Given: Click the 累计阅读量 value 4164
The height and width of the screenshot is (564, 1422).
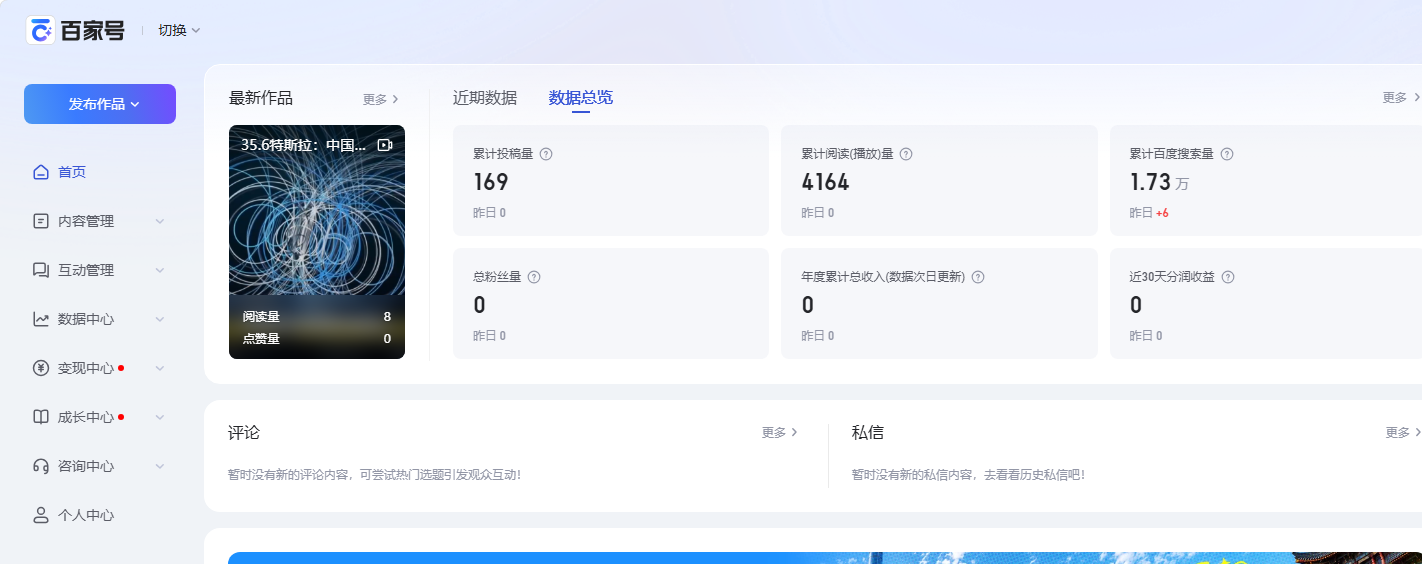Looking at the screenshot, I should tap(826, 182).
